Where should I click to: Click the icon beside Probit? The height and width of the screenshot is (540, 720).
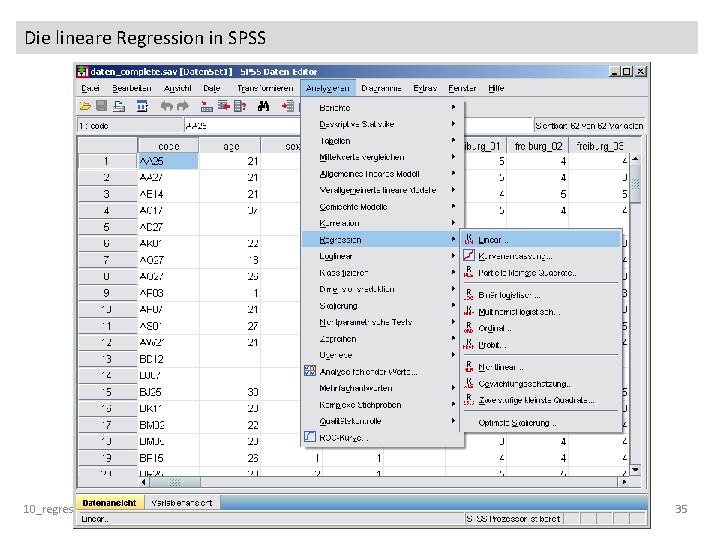point(468,344)
